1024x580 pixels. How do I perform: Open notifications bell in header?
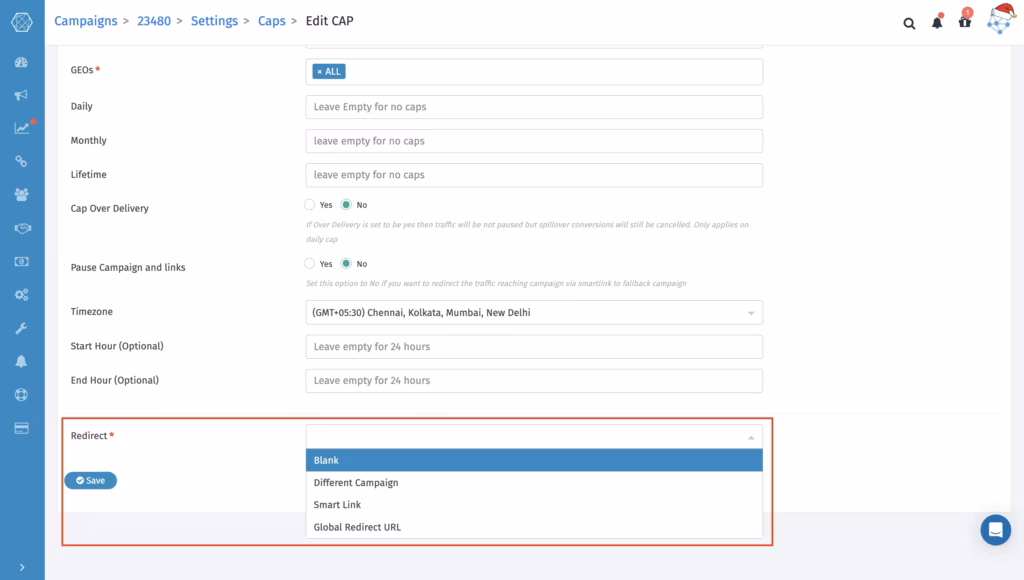click(x=937, y=22)
